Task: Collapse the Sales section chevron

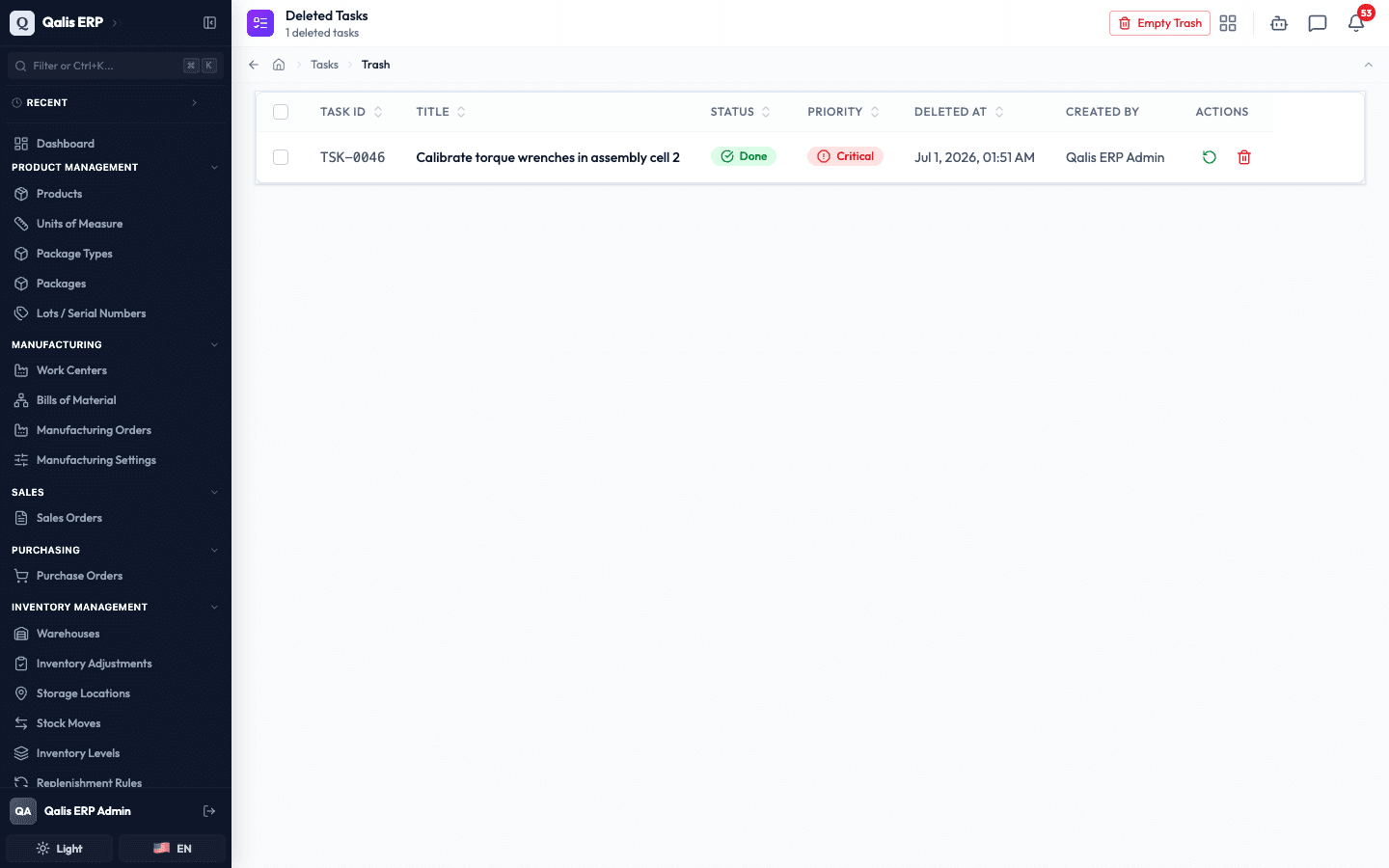Action: pyautogui.click(x=214, y=492)
